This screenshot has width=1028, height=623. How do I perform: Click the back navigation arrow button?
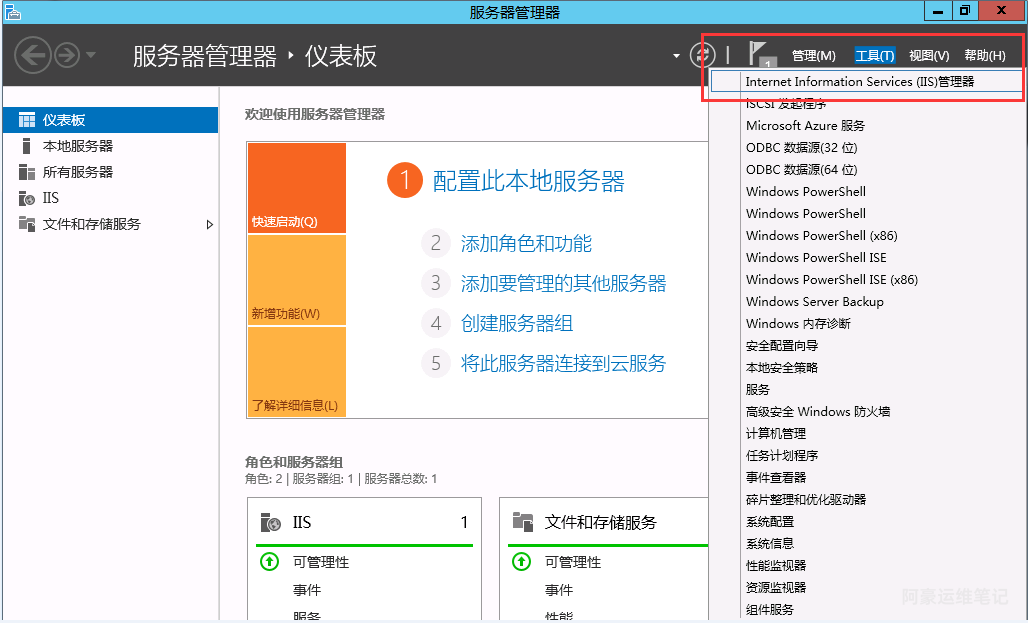33,55
